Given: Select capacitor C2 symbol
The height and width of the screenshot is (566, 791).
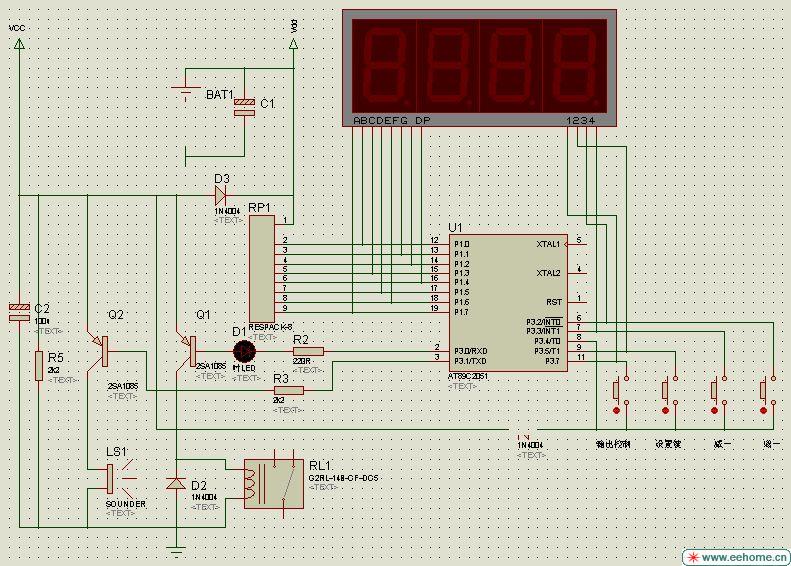Looking at the screenshot, I should click(19, 312).
